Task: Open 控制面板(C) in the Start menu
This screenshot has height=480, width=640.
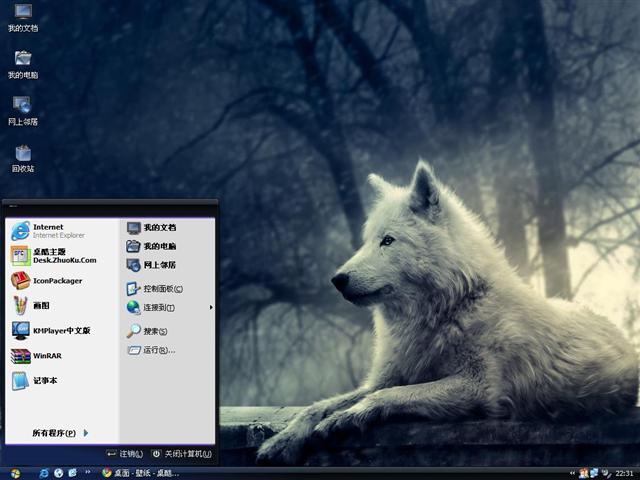Action: (x=160, y=288)
